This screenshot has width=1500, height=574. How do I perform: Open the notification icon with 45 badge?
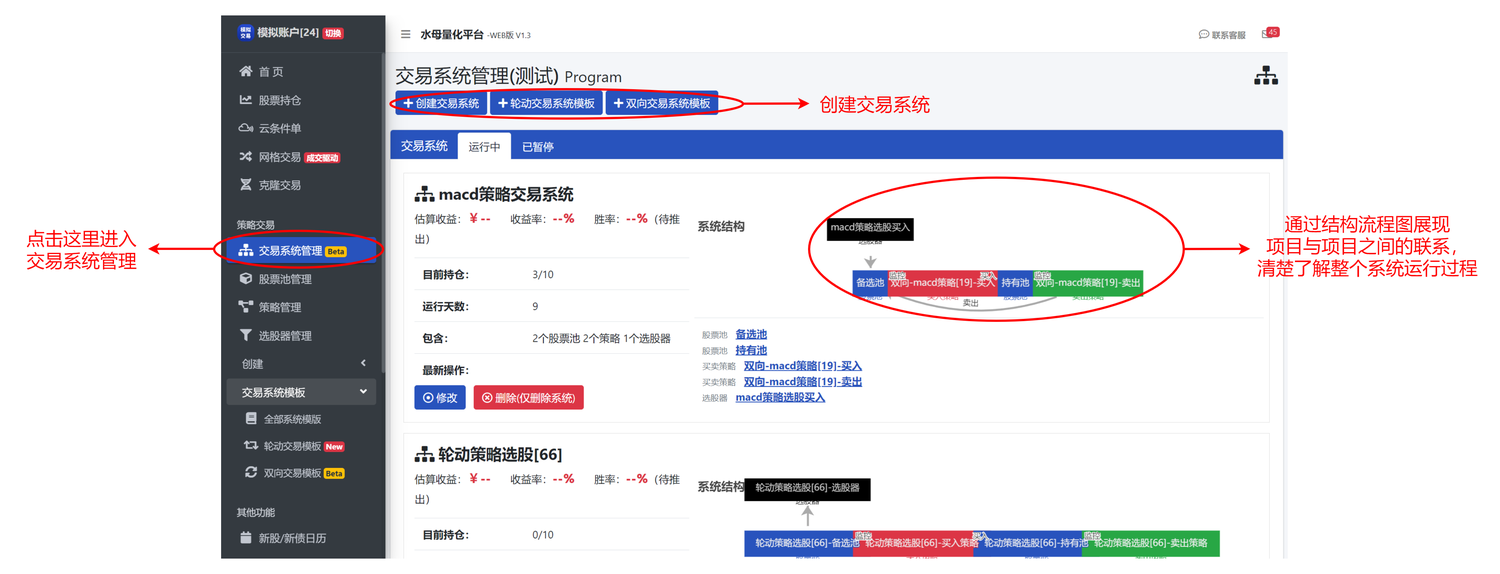[1269, 33]
